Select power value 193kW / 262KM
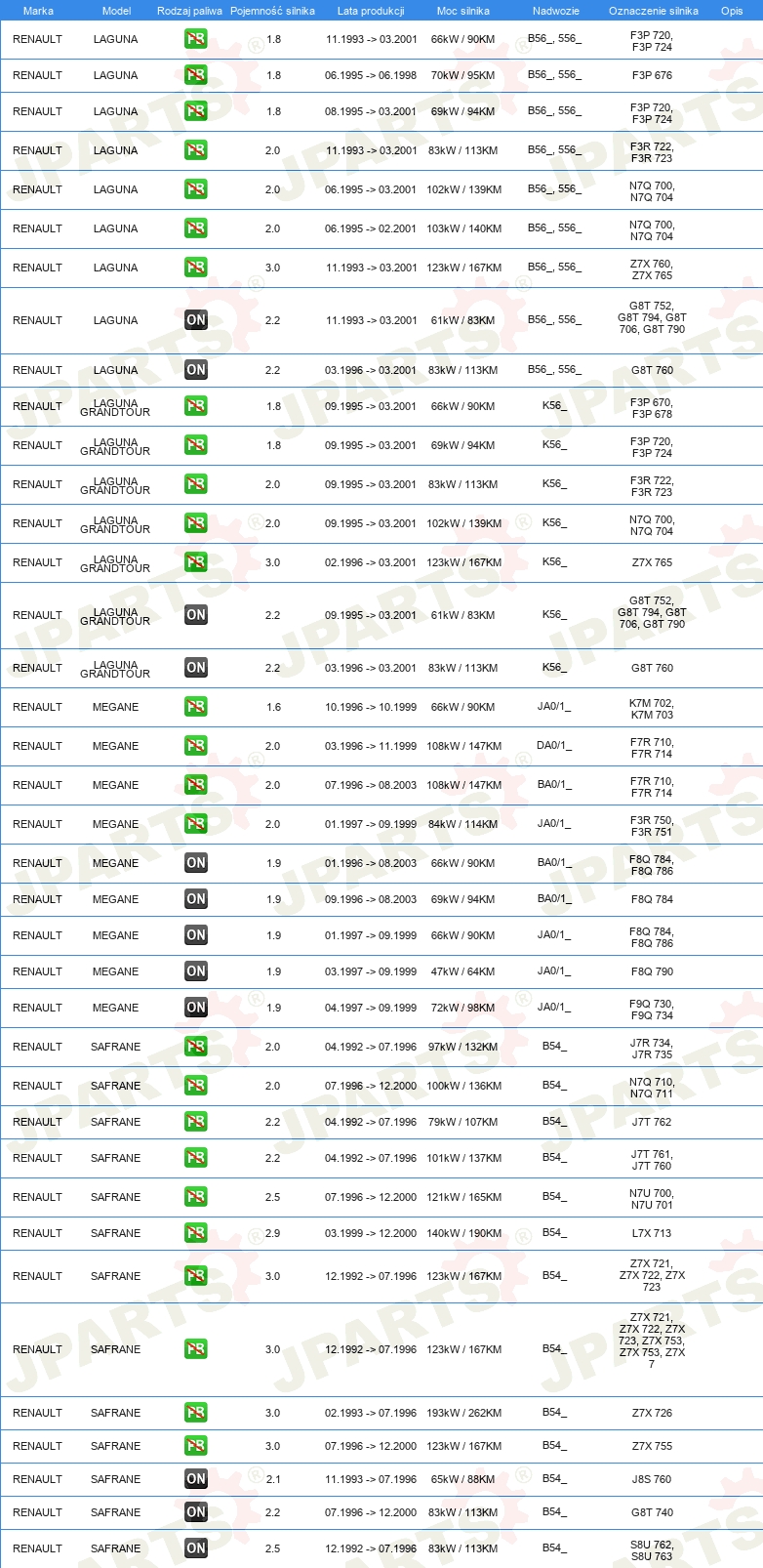 pos(463,1413)
